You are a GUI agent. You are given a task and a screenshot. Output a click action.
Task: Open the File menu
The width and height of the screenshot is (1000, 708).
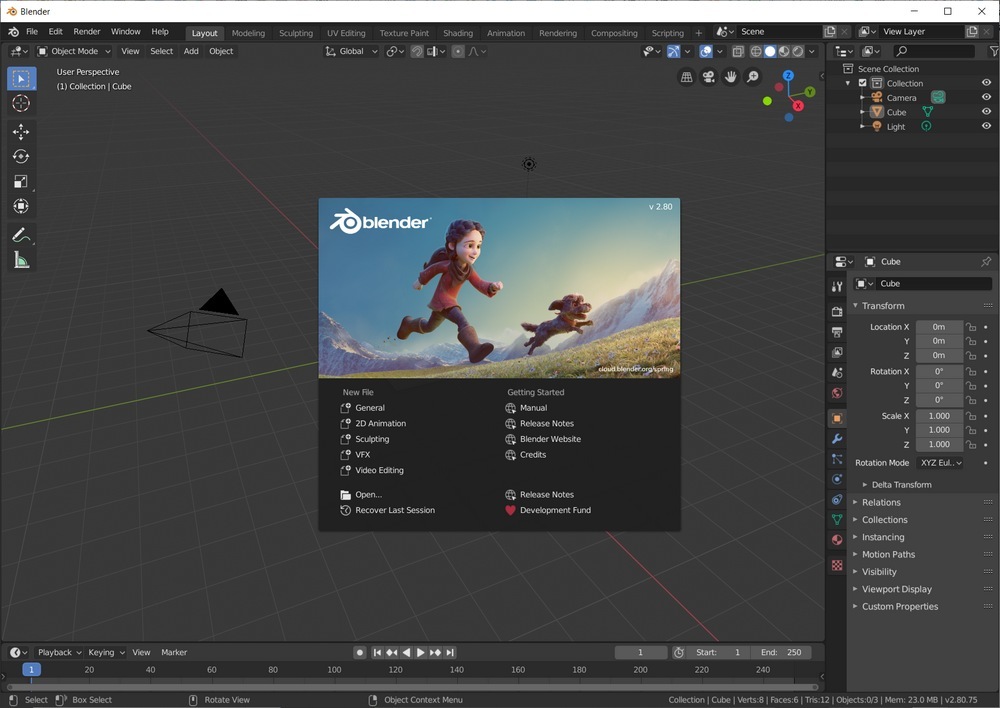[x=32, y=31]
